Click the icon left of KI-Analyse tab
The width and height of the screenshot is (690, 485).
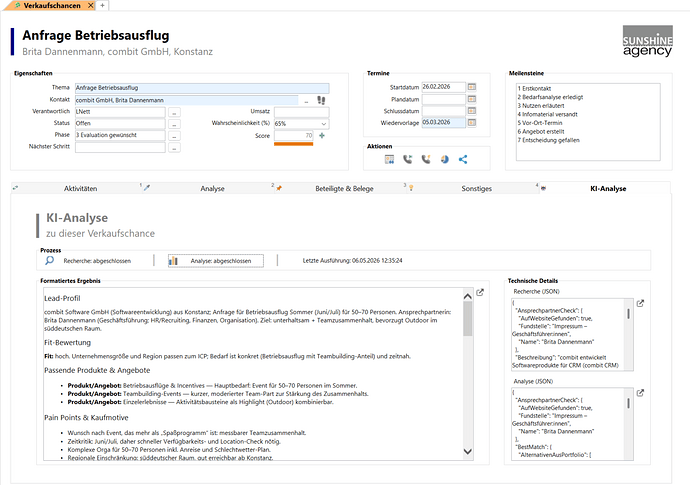point(543,188)
